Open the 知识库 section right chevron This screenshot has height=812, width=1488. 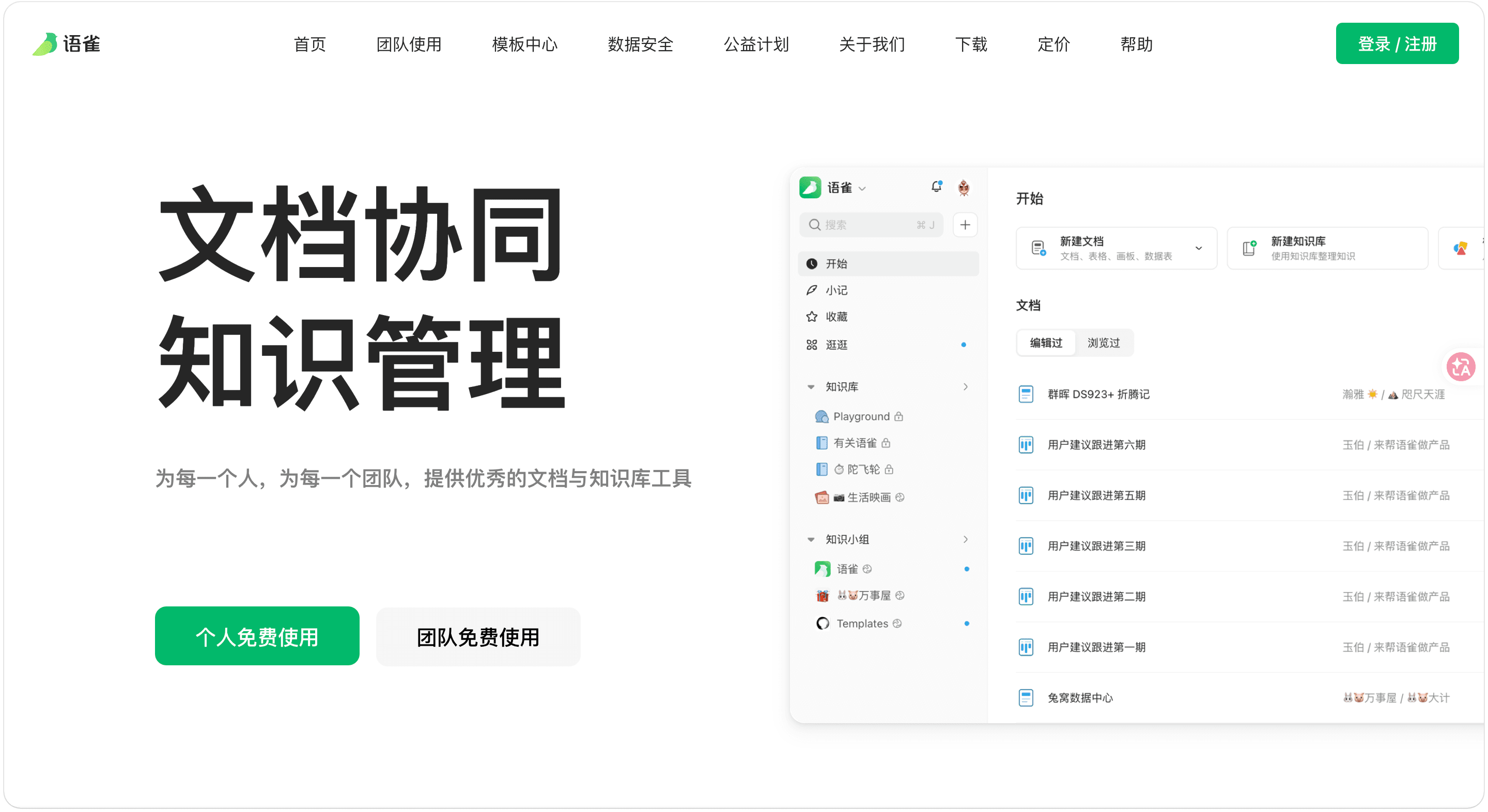[x=965, y=387]
